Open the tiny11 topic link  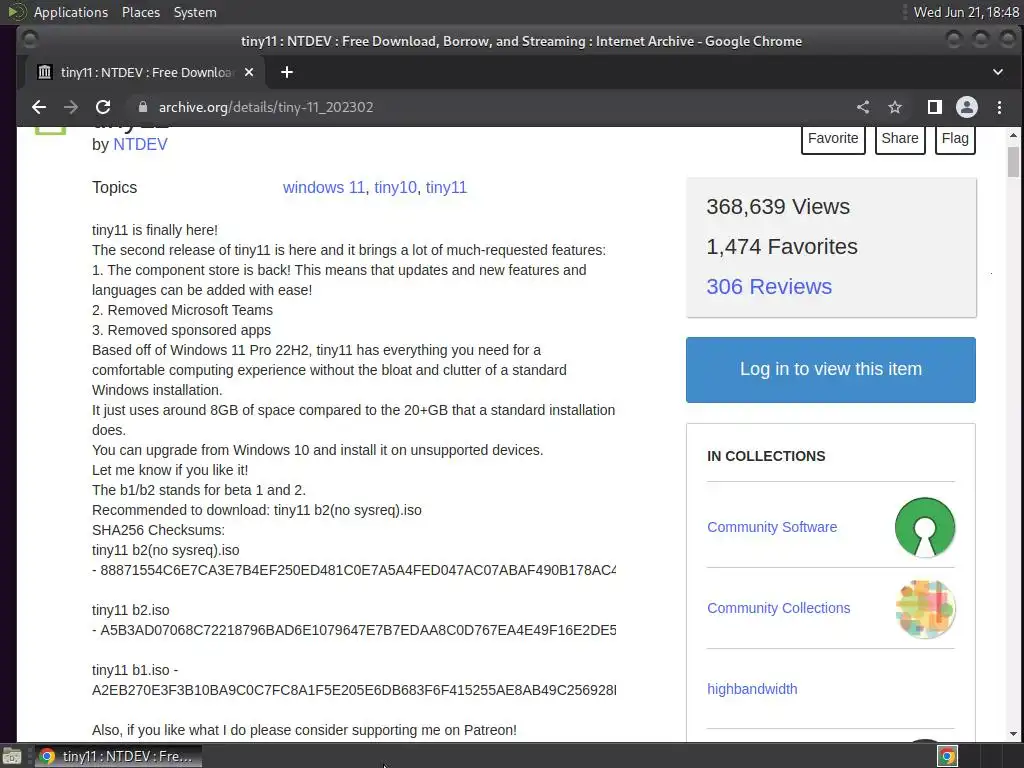point(446,187)
